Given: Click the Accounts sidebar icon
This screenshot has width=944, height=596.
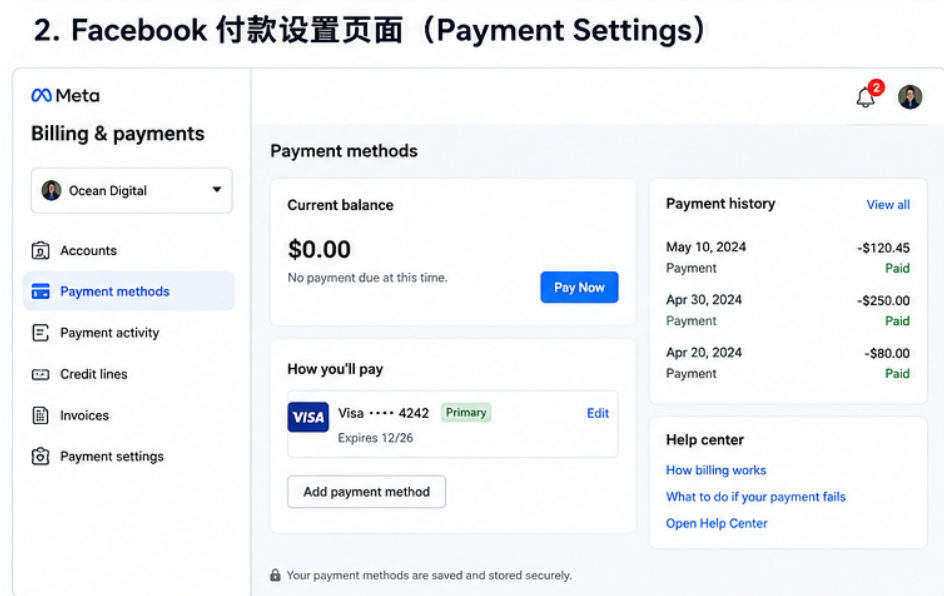Looking at the screenshot, I should [x=40, y=250].
